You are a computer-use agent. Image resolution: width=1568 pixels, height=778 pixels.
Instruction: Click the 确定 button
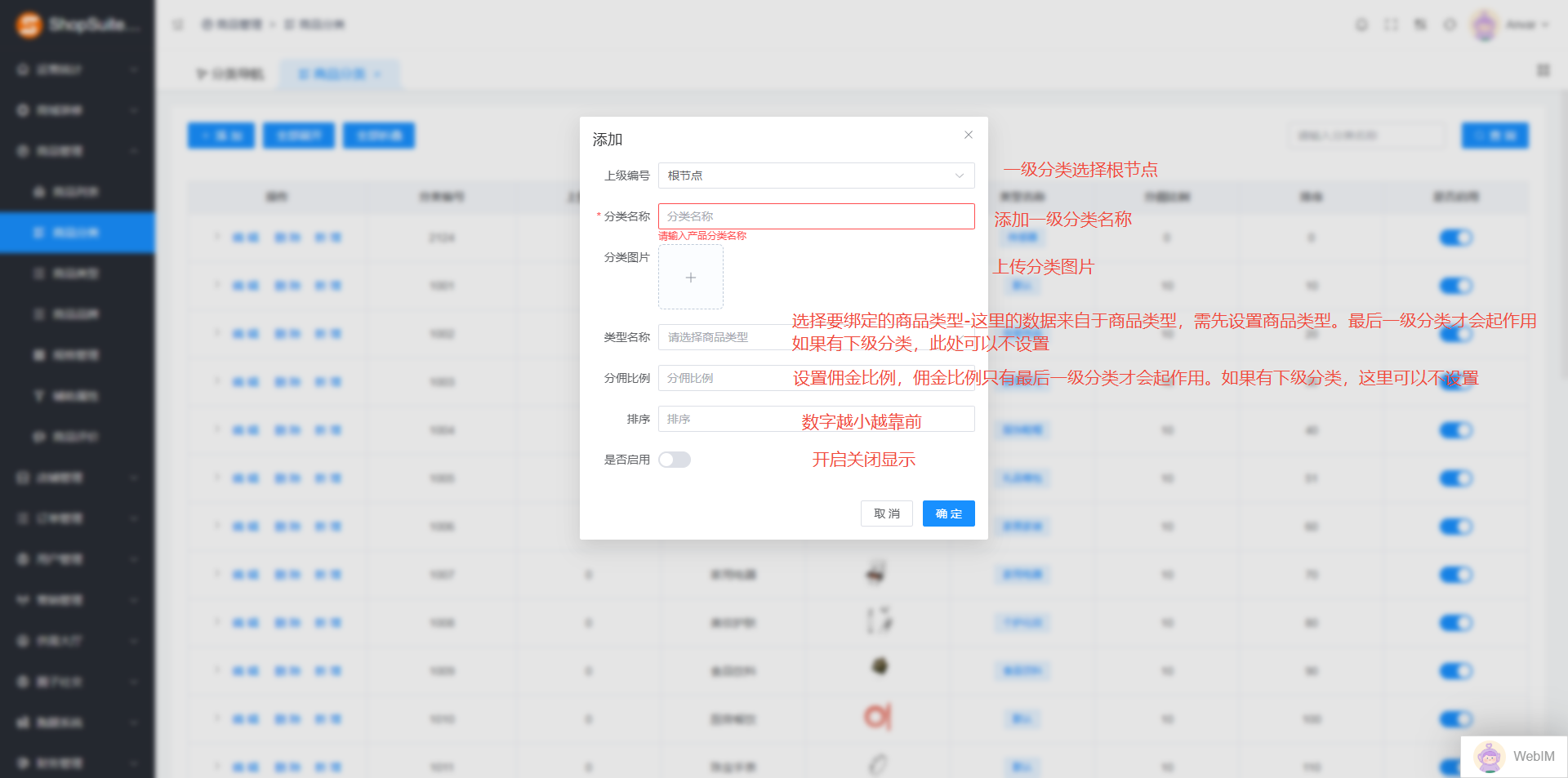click(x=948, y=513)
